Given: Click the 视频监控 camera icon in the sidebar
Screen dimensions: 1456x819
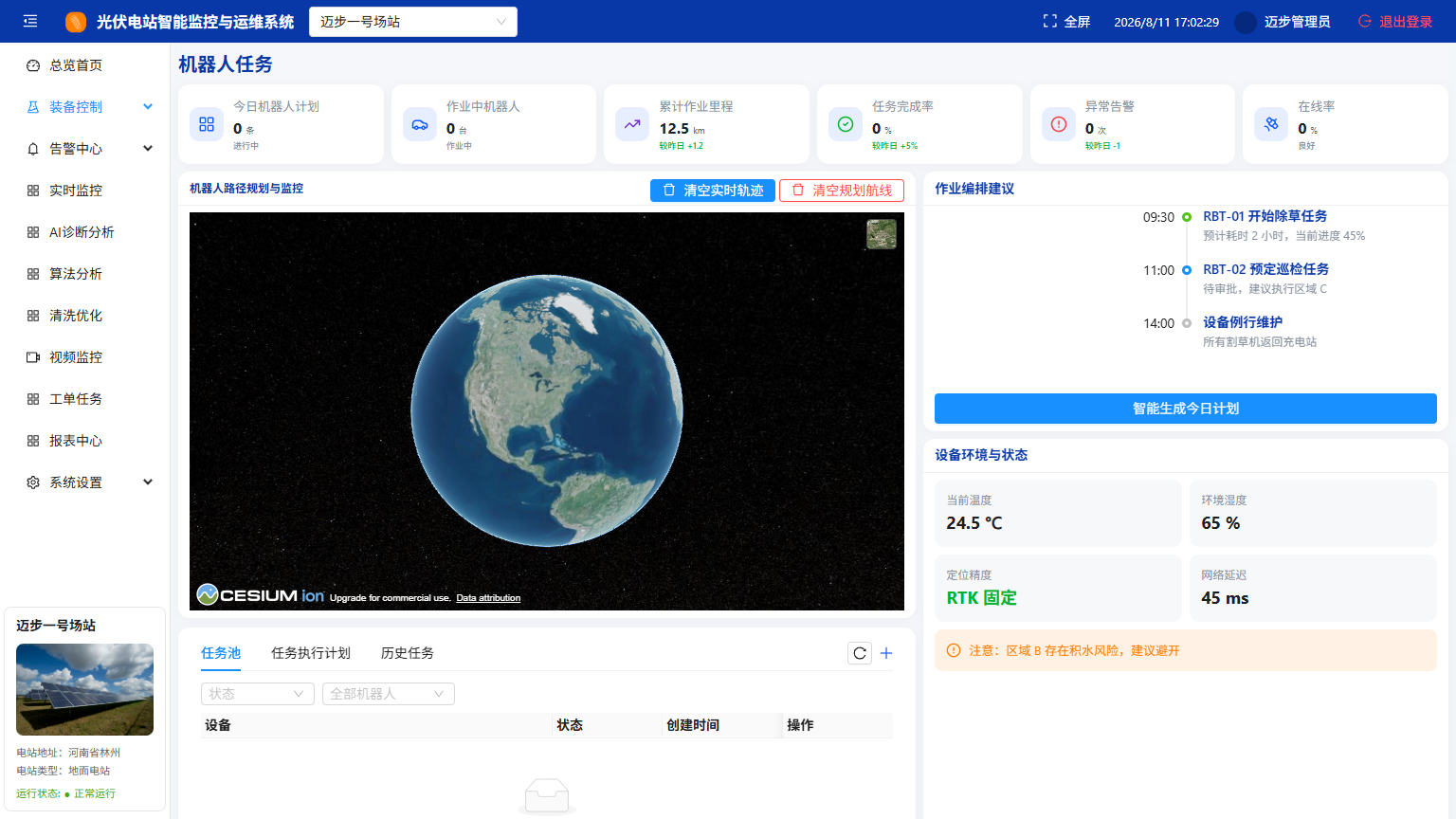Looking at the screenshot, I should coord(33,357).
